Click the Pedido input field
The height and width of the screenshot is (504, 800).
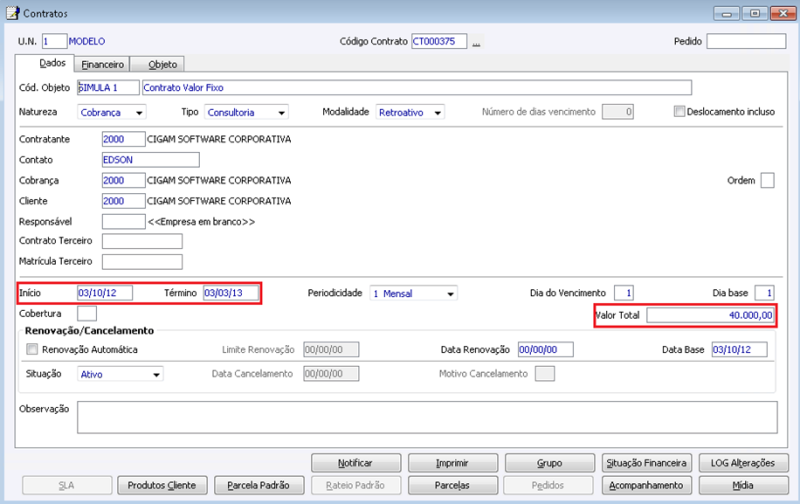pyautogui.click(x=746, y=41)
